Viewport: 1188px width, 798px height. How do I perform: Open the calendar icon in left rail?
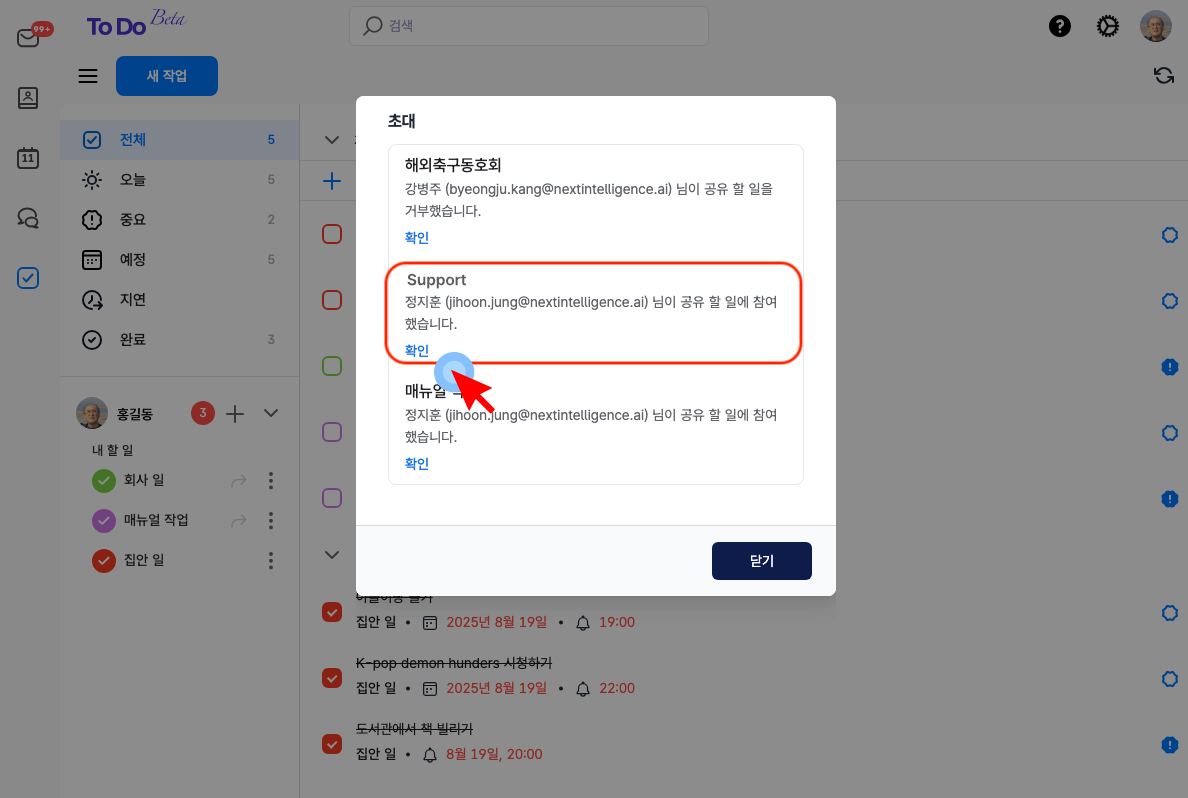pos(28,158)
